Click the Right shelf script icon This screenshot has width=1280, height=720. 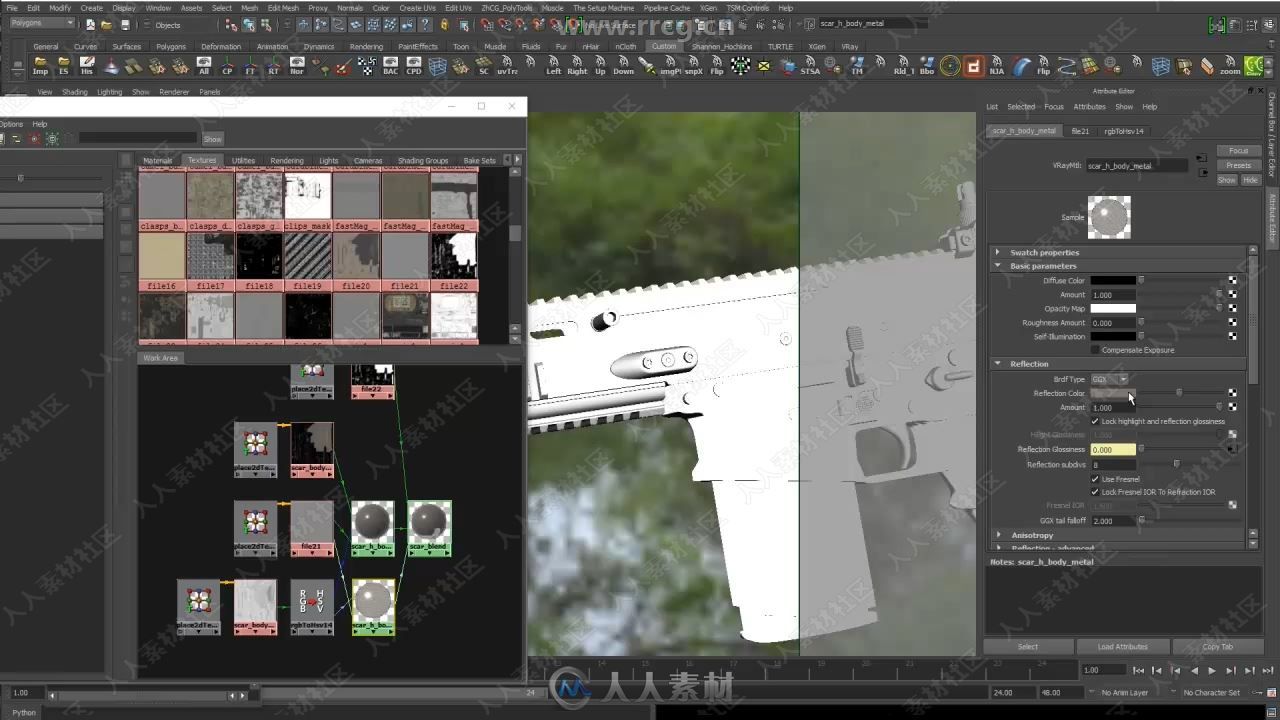[x=577, y=66]
